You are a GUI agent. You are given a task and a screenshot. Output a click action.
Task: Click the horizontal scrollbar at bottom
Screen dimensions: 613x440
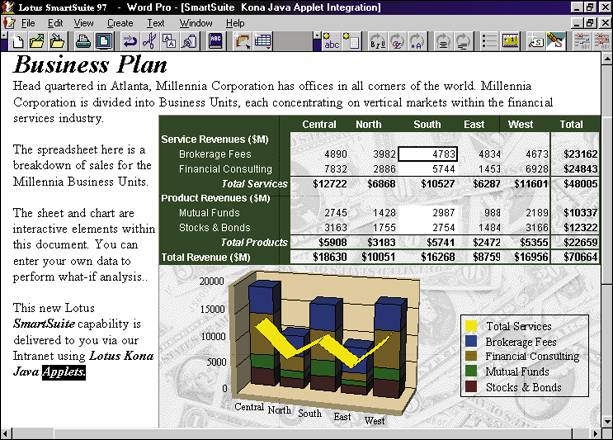[x=300, y=433]
